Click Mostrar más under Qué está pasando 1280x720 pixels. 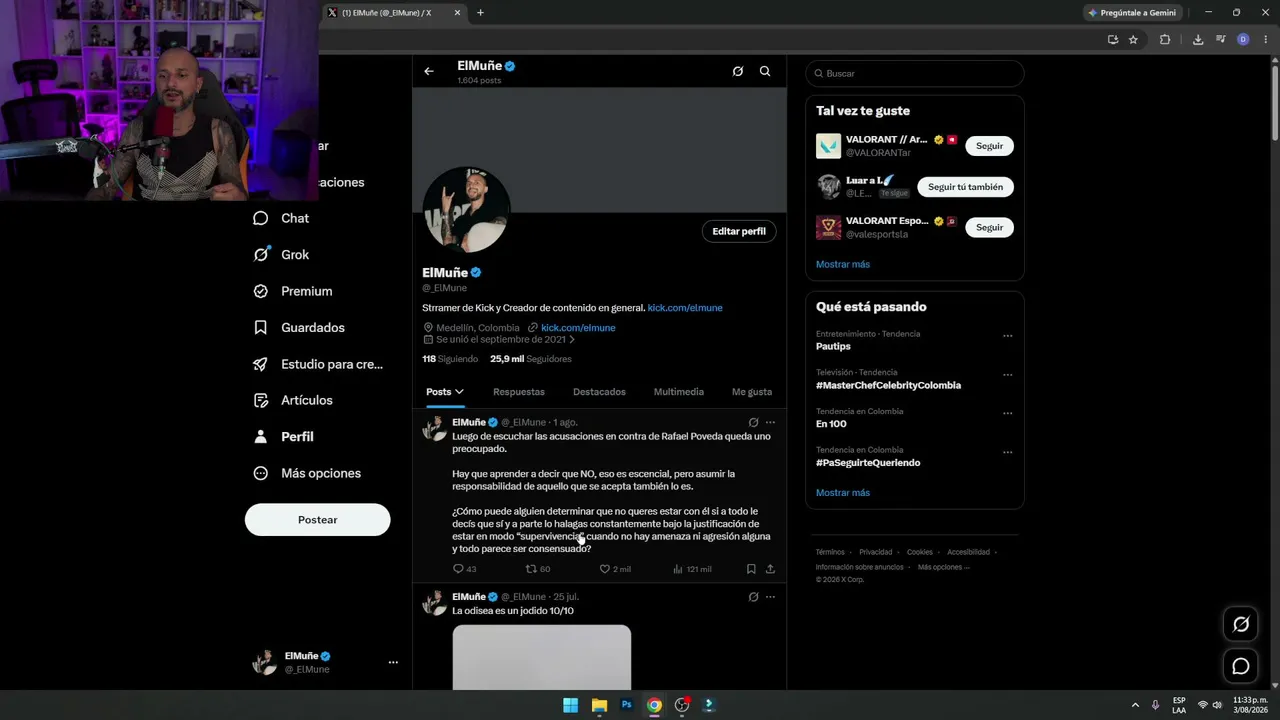(843, 493)
